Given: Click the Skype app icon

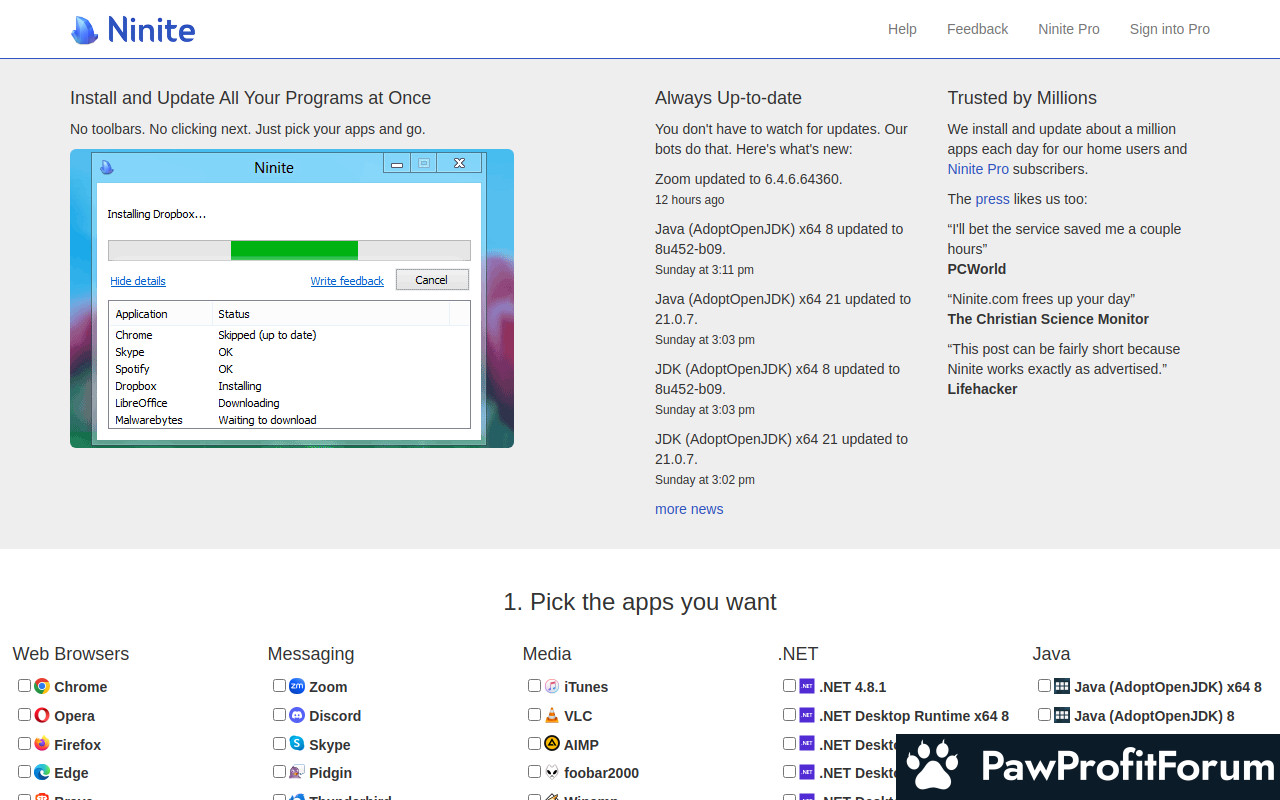Looking at the screenshot, I should click(x=297, y=744).
